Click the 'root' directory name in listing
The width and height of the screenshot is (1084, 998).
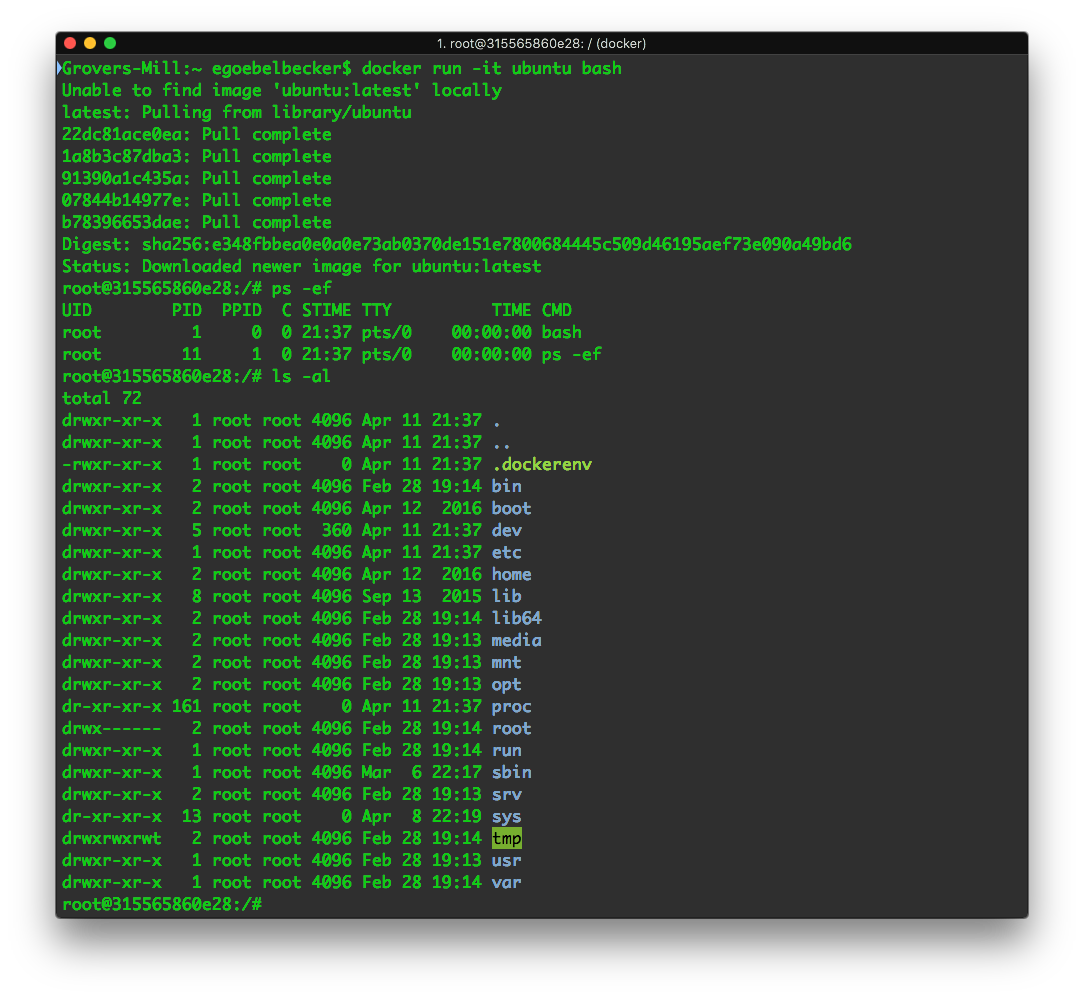tap(512, 728)
